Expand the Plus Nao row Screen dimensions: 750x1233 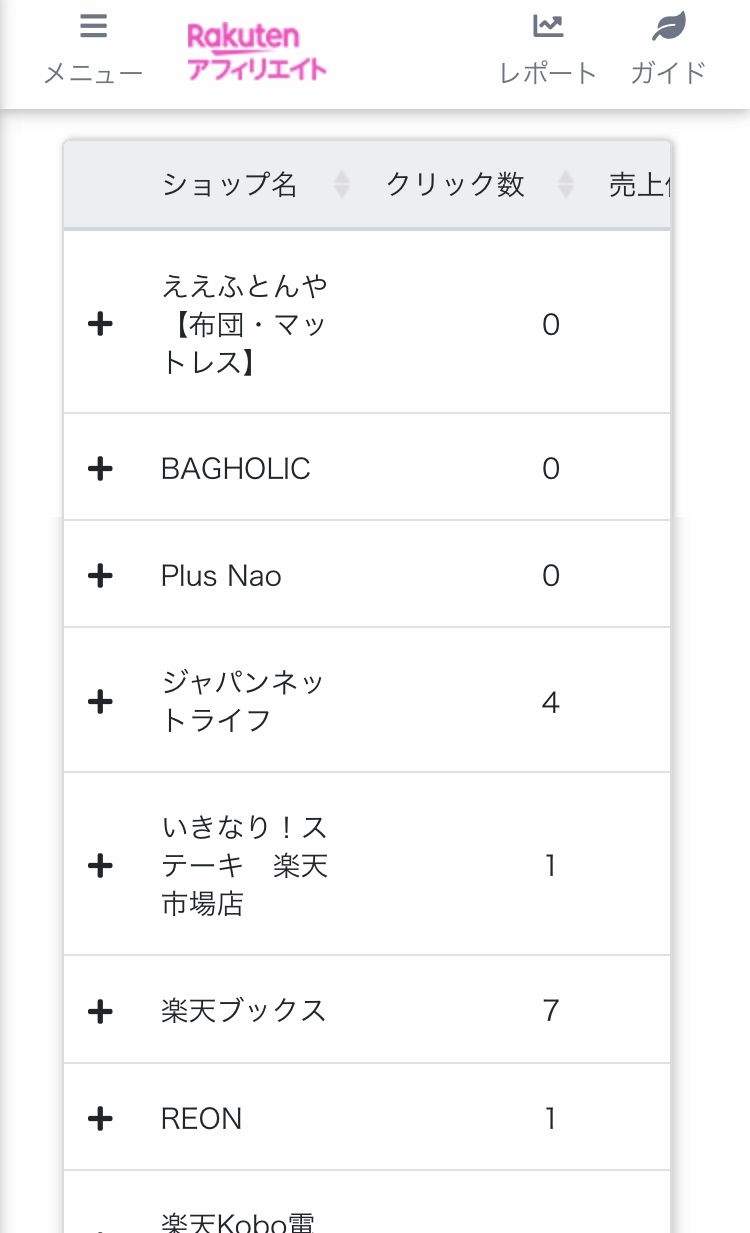[x=100, y=575]
